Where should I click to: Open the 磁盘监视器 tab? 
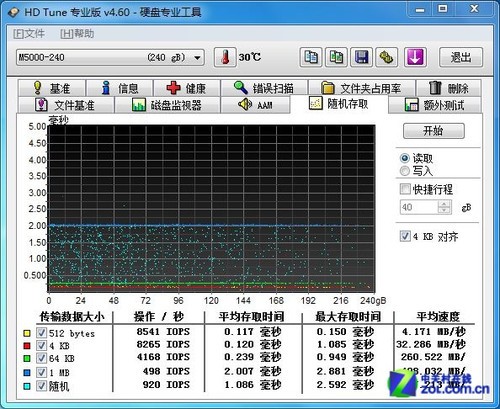click(x=167, y=105)
